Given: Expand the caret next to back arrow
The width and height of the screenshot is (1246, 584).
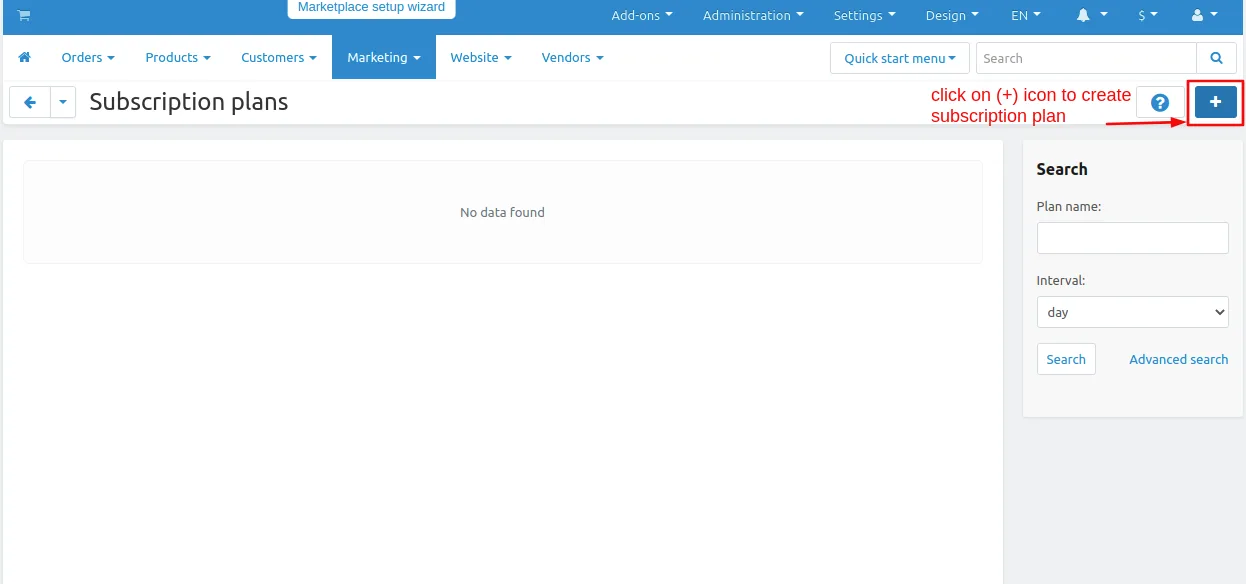Looking at the screenshot, I should tap(63, 102).
